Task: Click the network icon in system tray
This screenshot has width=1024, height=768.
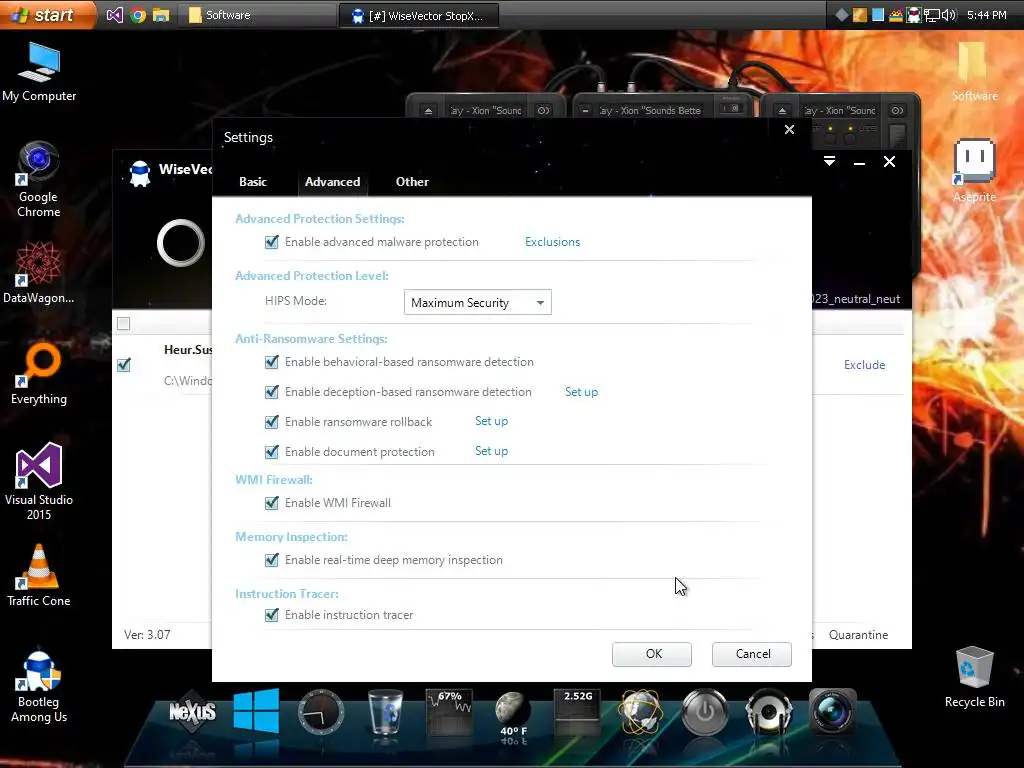Action: [x=931, y=15]
